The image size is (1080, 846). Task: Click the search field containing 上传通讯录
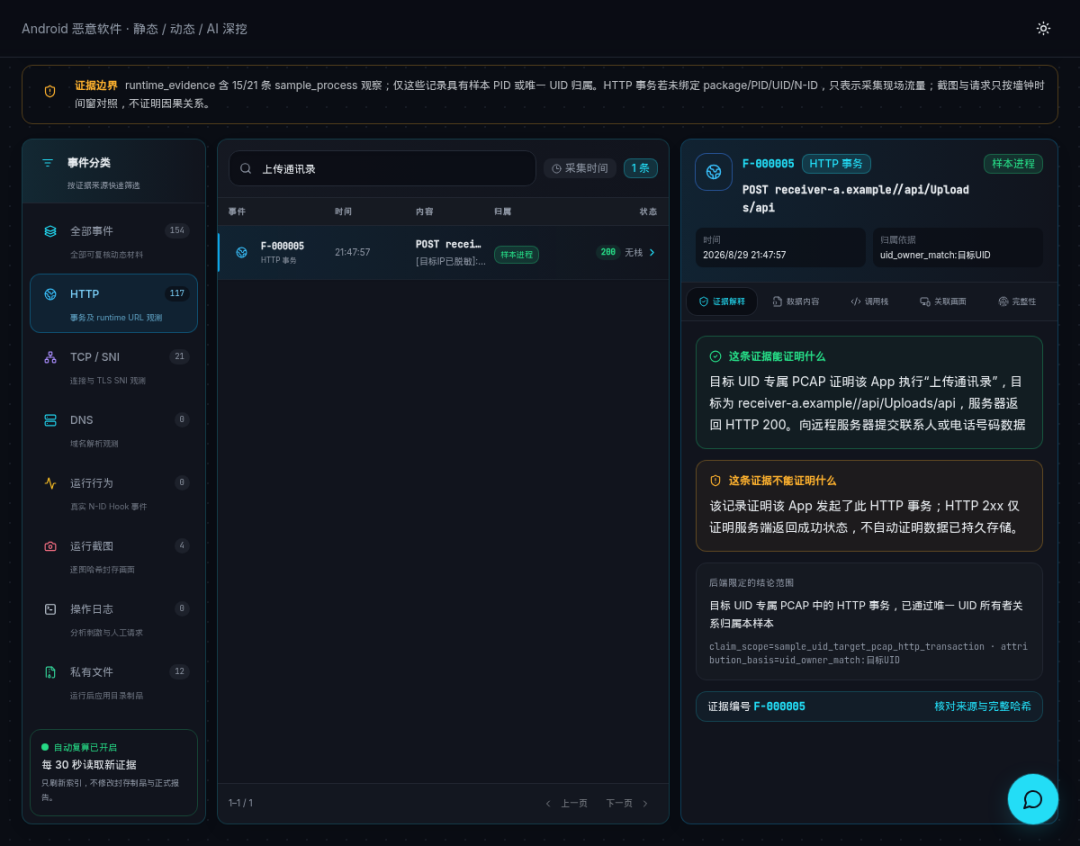click(382, 168)
